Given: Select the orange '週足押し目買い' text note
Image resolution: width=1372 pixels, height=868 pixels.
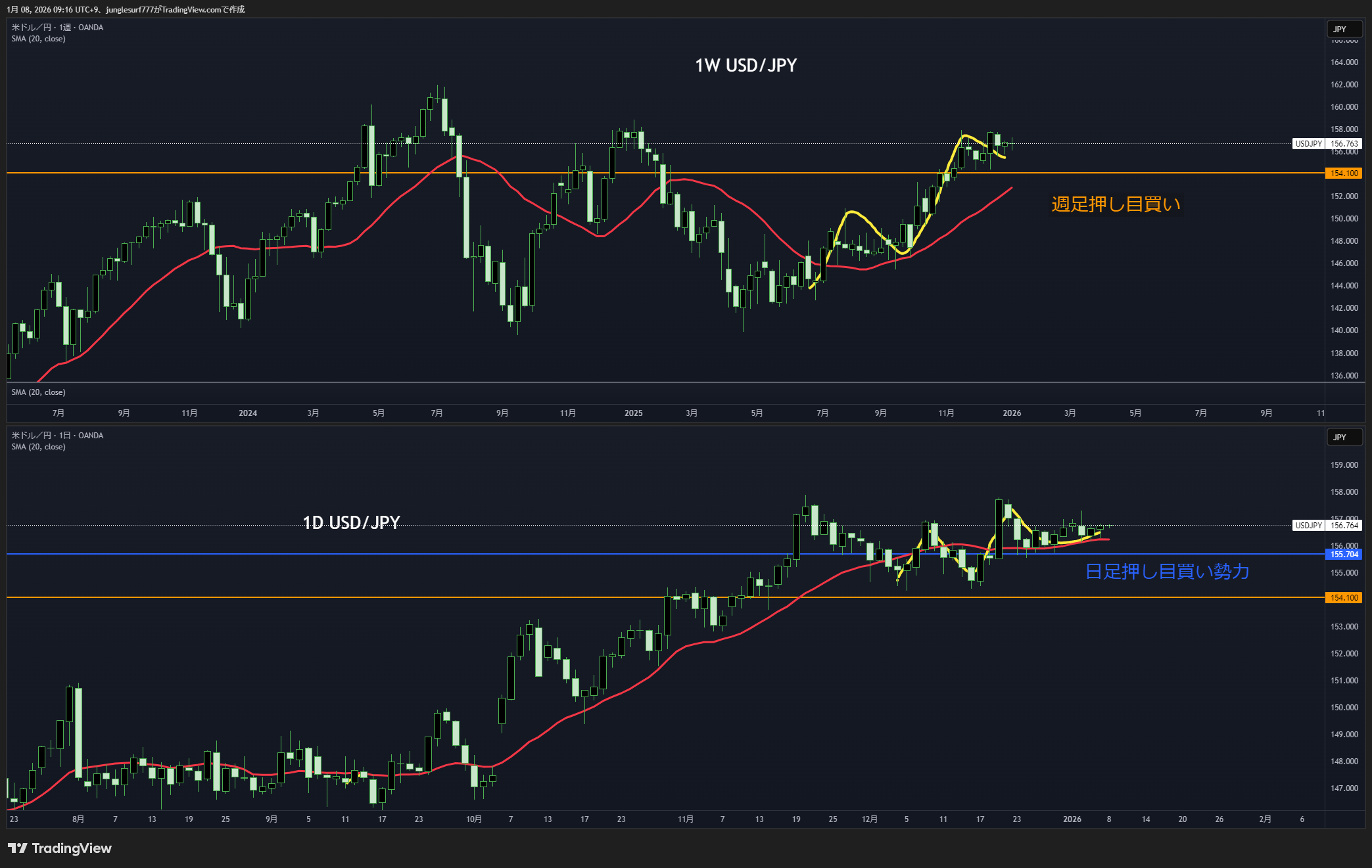Looking at the screenshot, I should click(x=1116, y=204).
